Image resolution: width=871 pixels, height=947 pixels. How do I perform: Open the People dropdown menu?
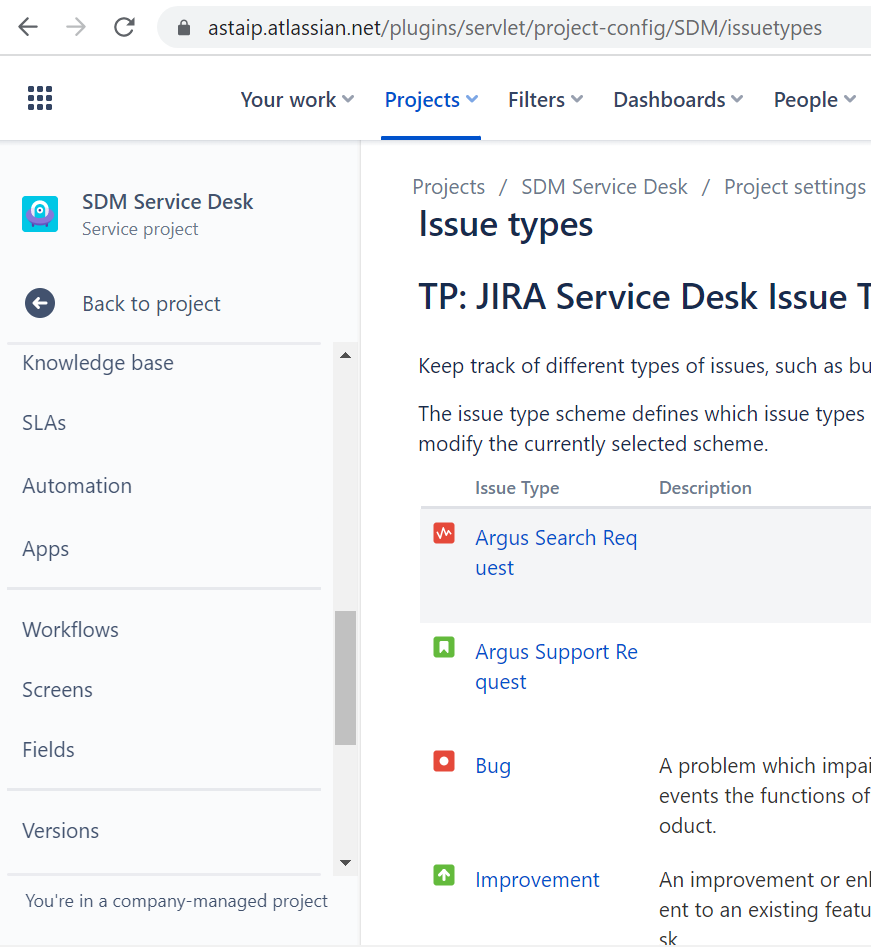(815, 100)
